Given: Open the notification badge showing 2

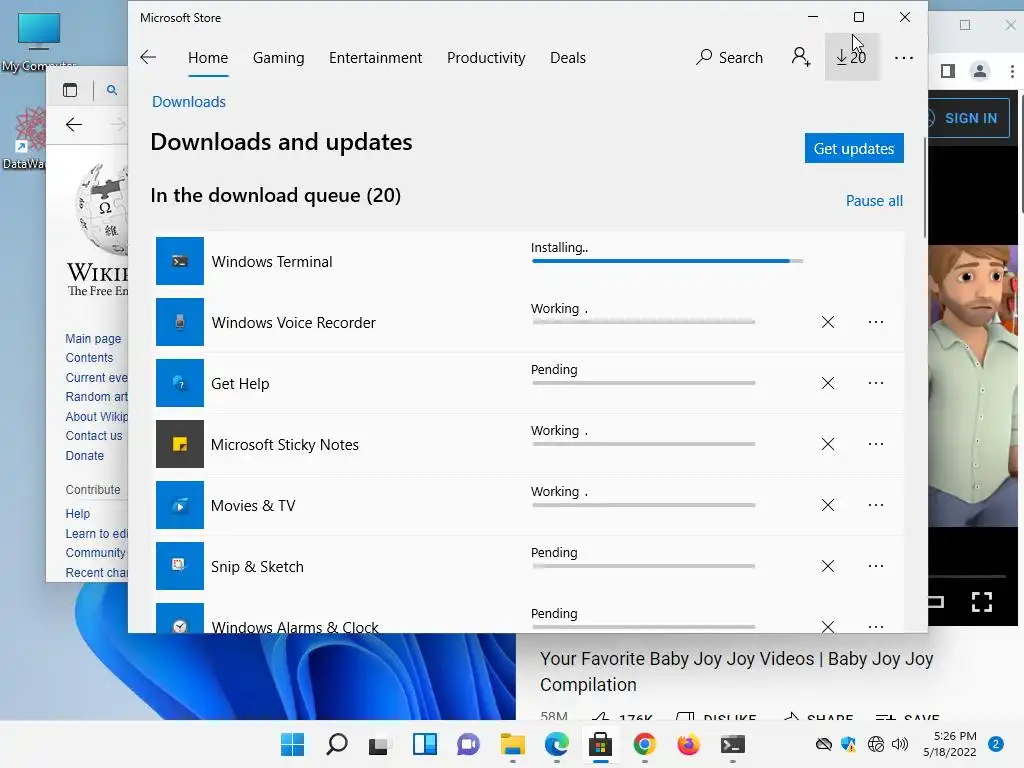Looking at the screenshot, I should 996,744.
